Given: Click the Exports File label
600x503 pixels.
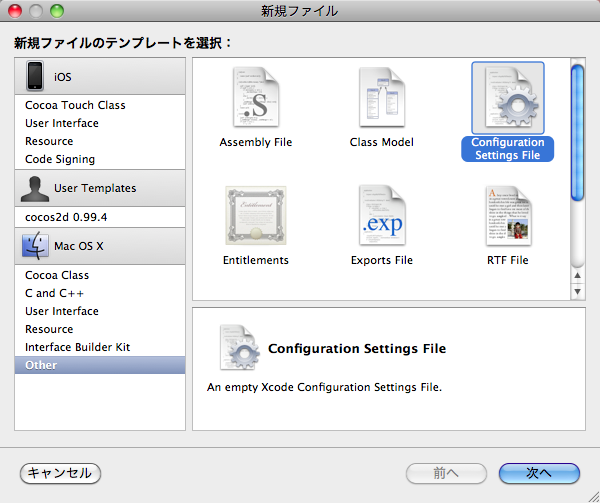Looking at the screenshot, I should [x=382, y=260].
